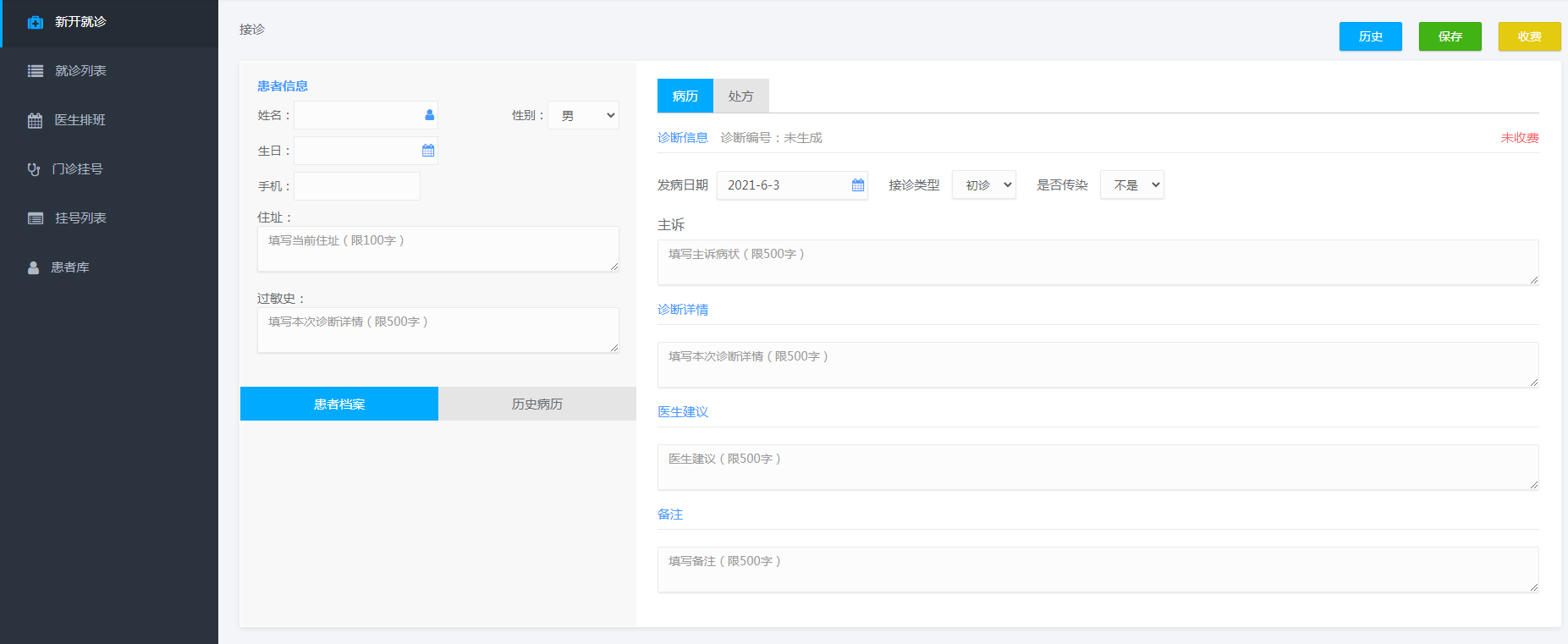Click the 医生建议 text area
The image size is (1568, 644).
click(x=1098, y=467)
